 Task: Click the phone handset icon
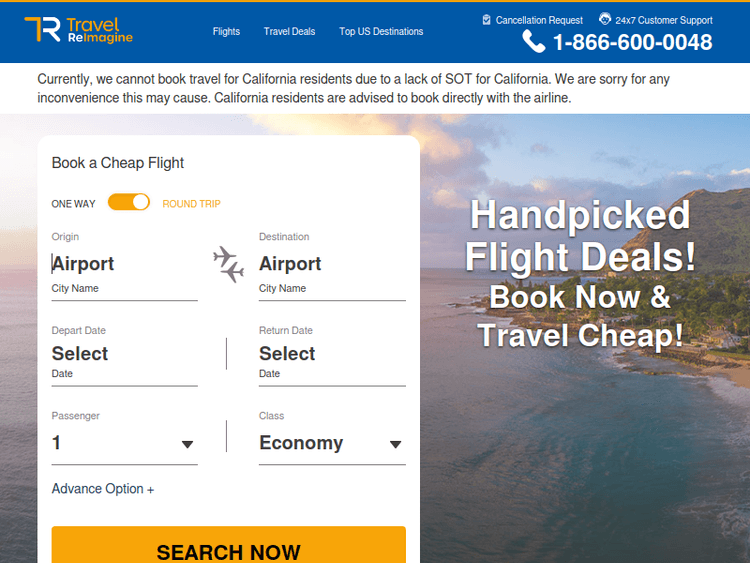coord(534,42)
